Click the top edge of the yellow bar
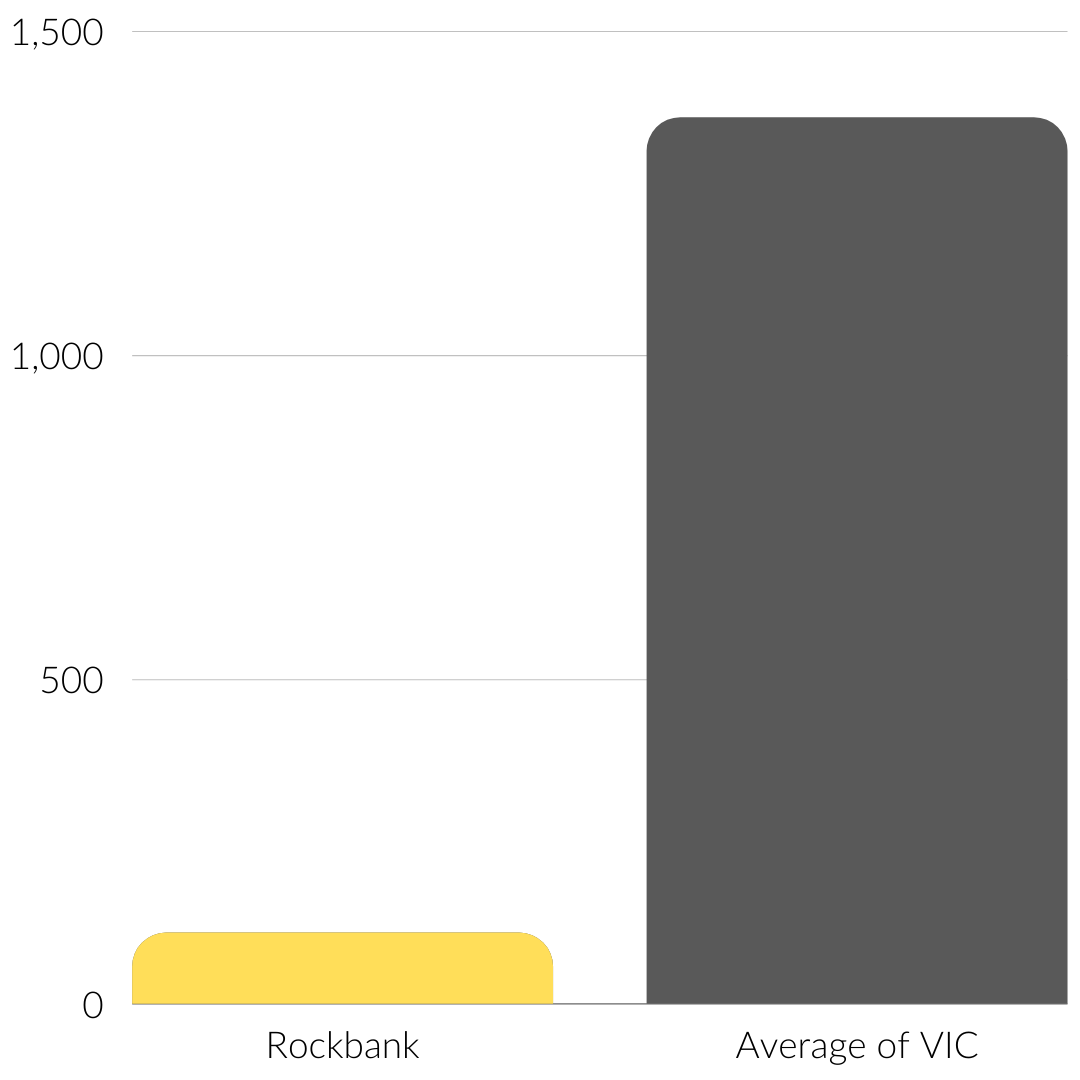Image resolution: width=1080 pixels, height=1080 pixels. coord(342,933)
